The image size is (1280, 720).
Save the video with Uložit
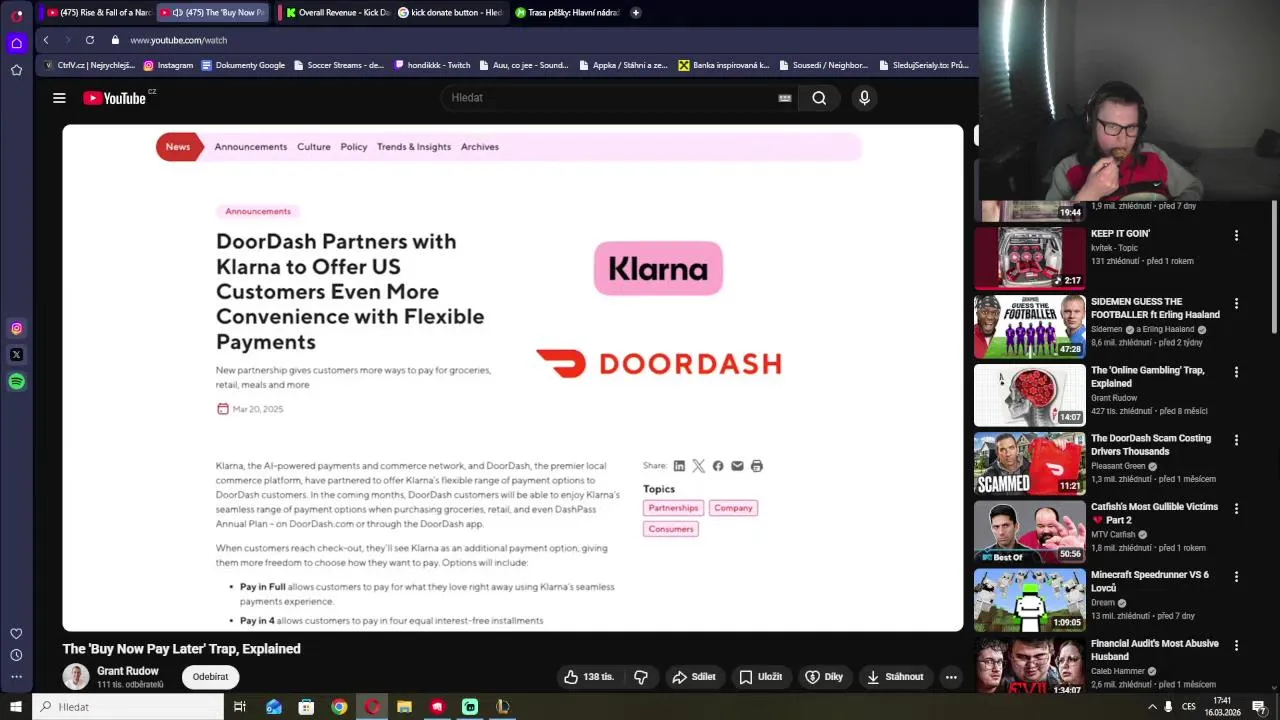click(761, 677)
